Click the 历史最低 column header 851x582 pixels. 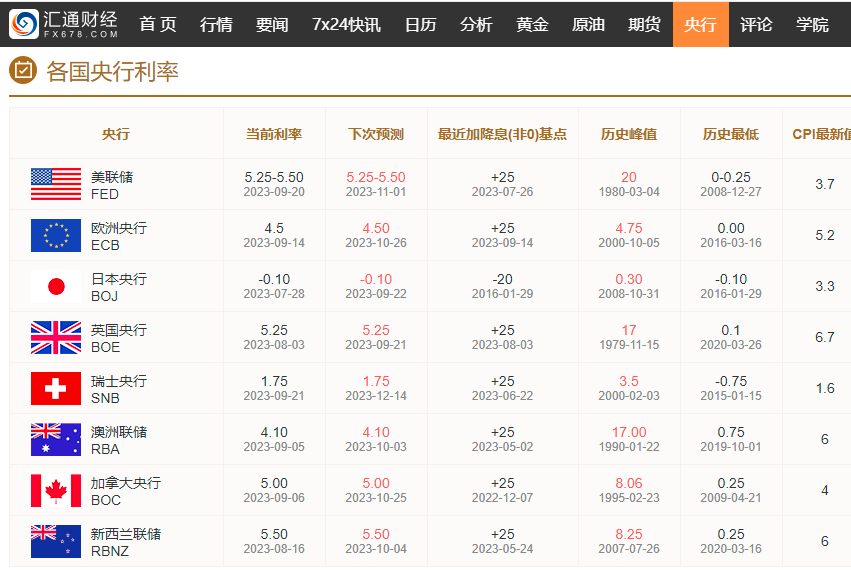(x=731, y=134)
